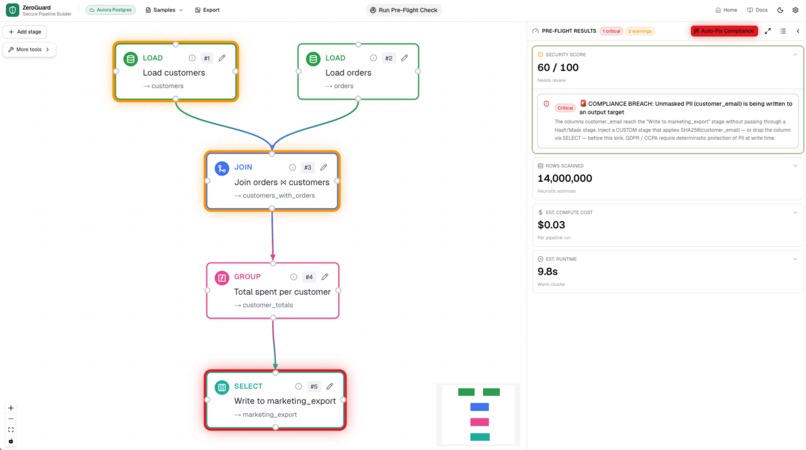This screenshot has height=450, width=806.
Task: Click the green database icon on Load orders
Action: (313, 59)
